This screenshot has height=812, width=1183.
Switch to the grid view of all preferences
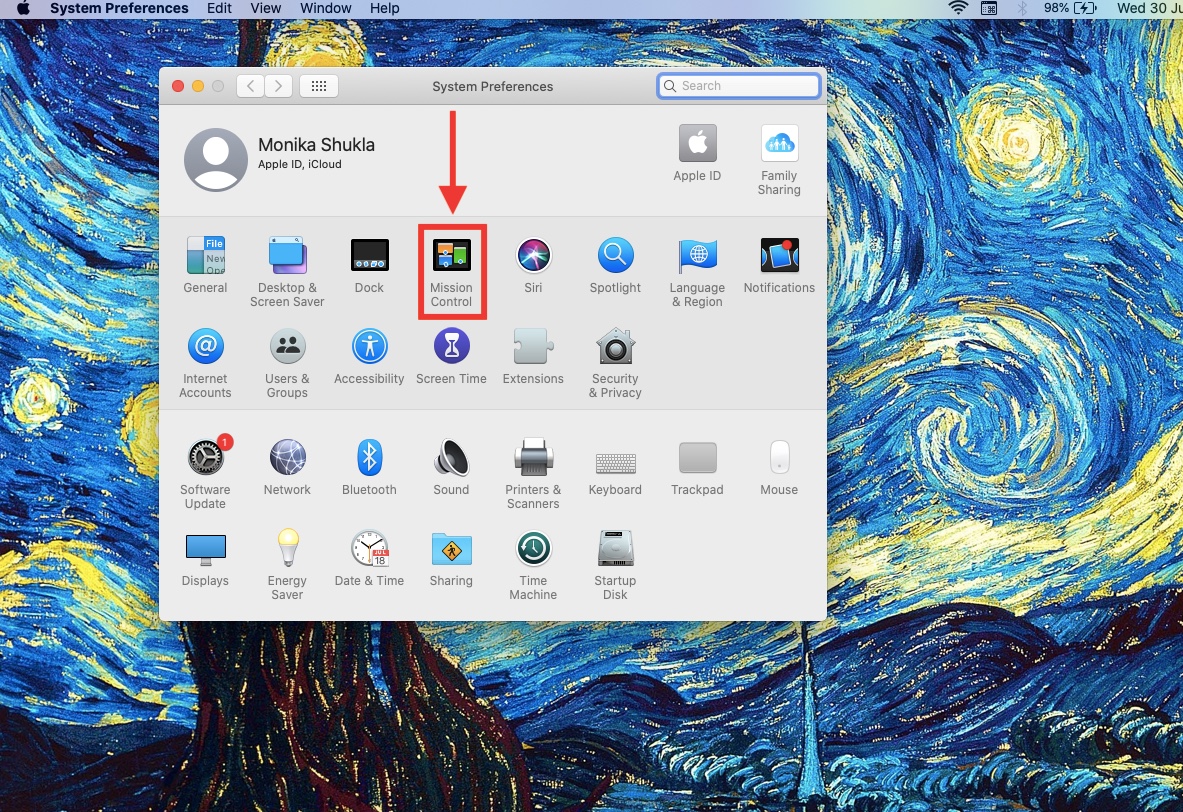click(x=319, y=86)
